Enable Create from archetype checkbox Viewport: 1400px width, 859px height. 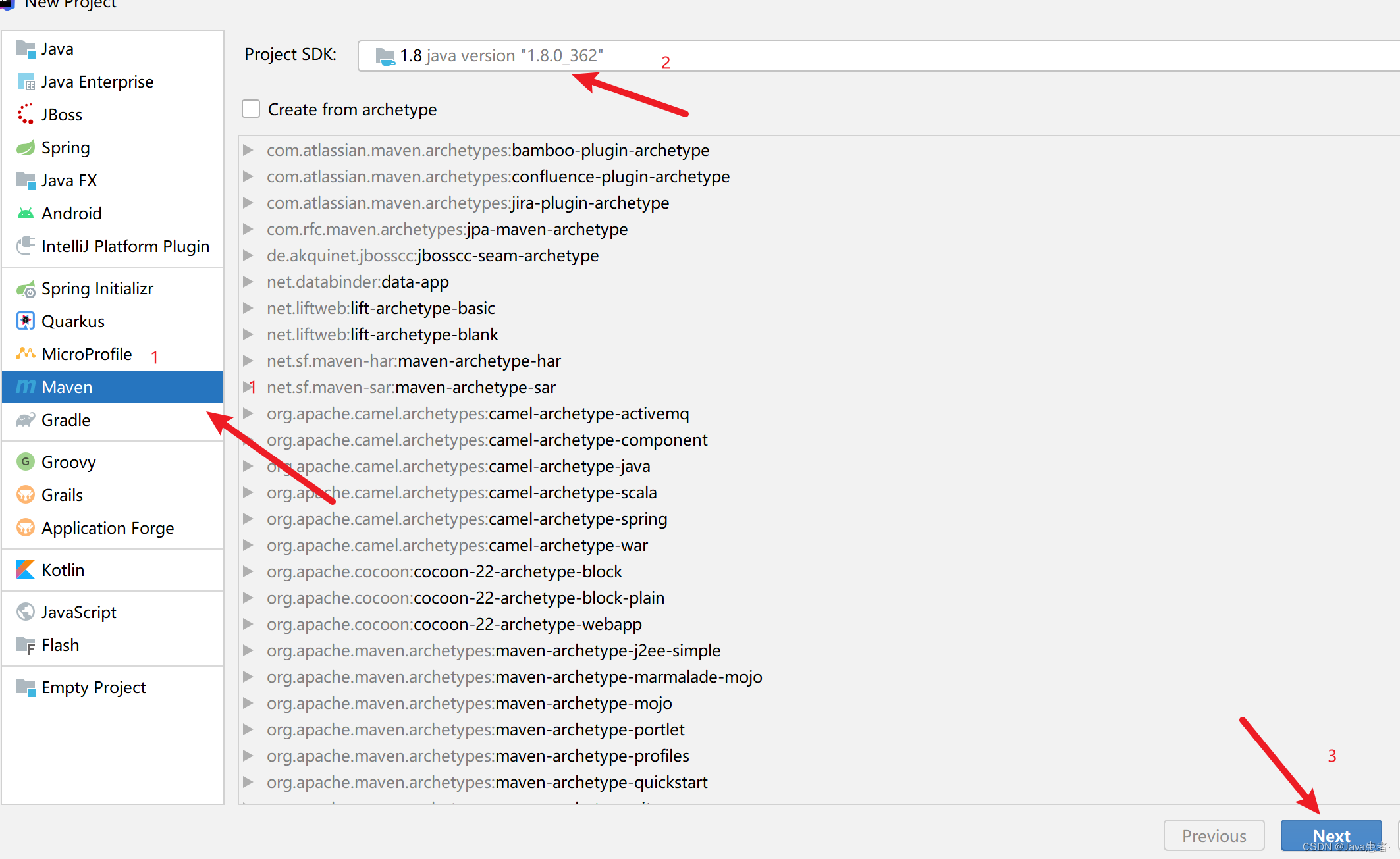coord(251,109)
